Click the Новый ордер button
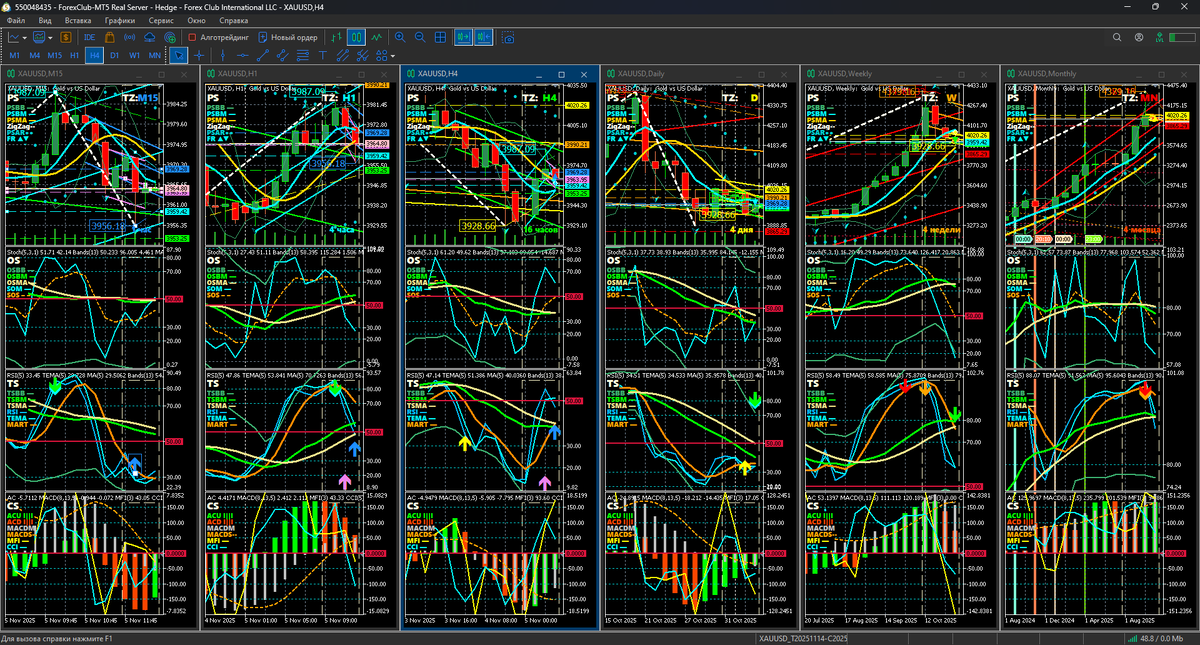The image size is (1200, 645). [x=288, y=37]
